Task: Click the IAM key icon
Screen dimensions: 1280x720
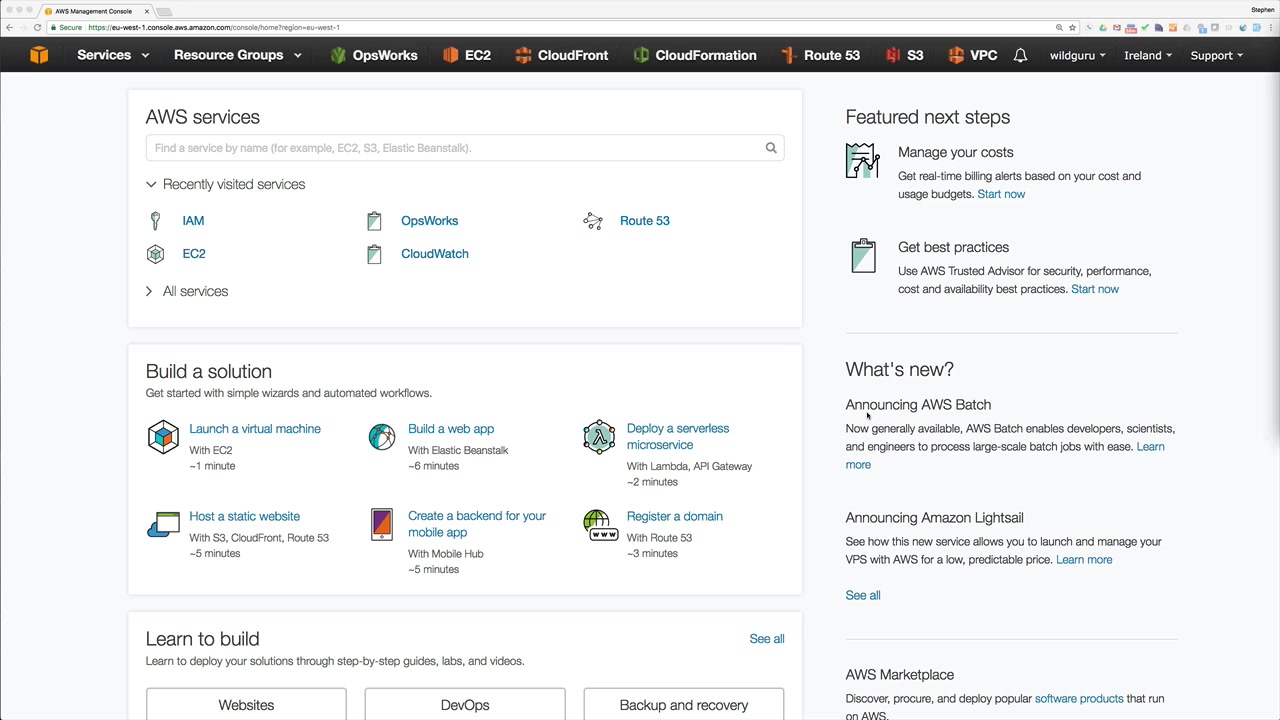Action: (155, 221)
